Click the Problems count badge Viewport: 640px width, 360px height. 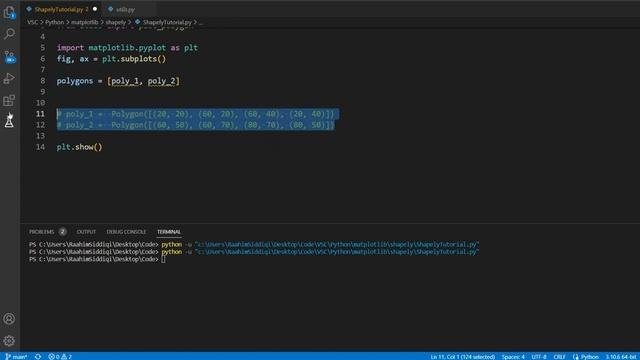[62, 232]
